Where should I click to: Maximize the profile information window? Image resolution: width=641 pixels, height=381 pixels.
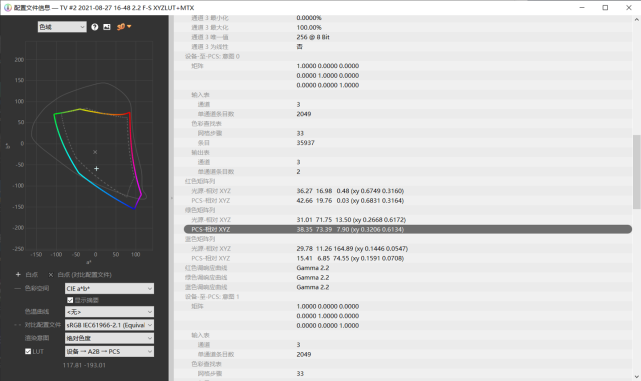(605, 8)
